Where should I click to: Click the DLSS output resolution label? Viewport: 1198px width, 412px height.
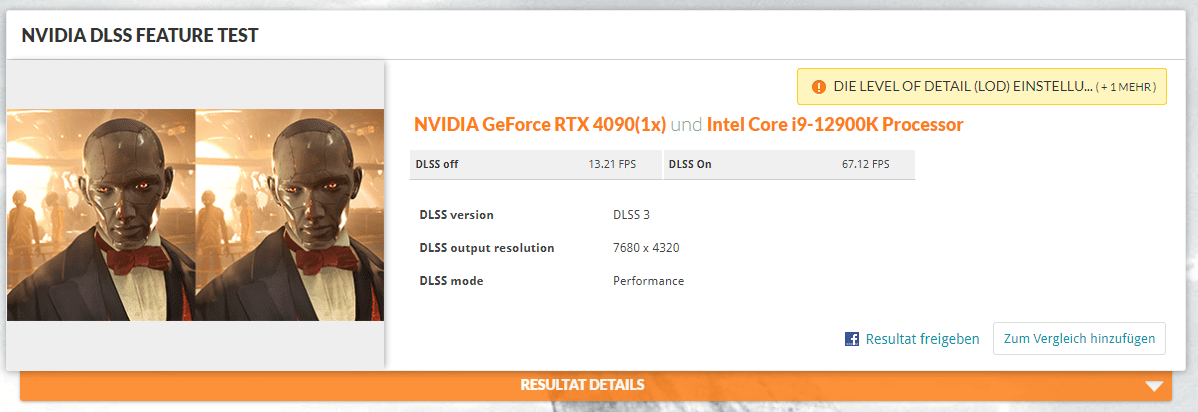[x=487, y=248]
